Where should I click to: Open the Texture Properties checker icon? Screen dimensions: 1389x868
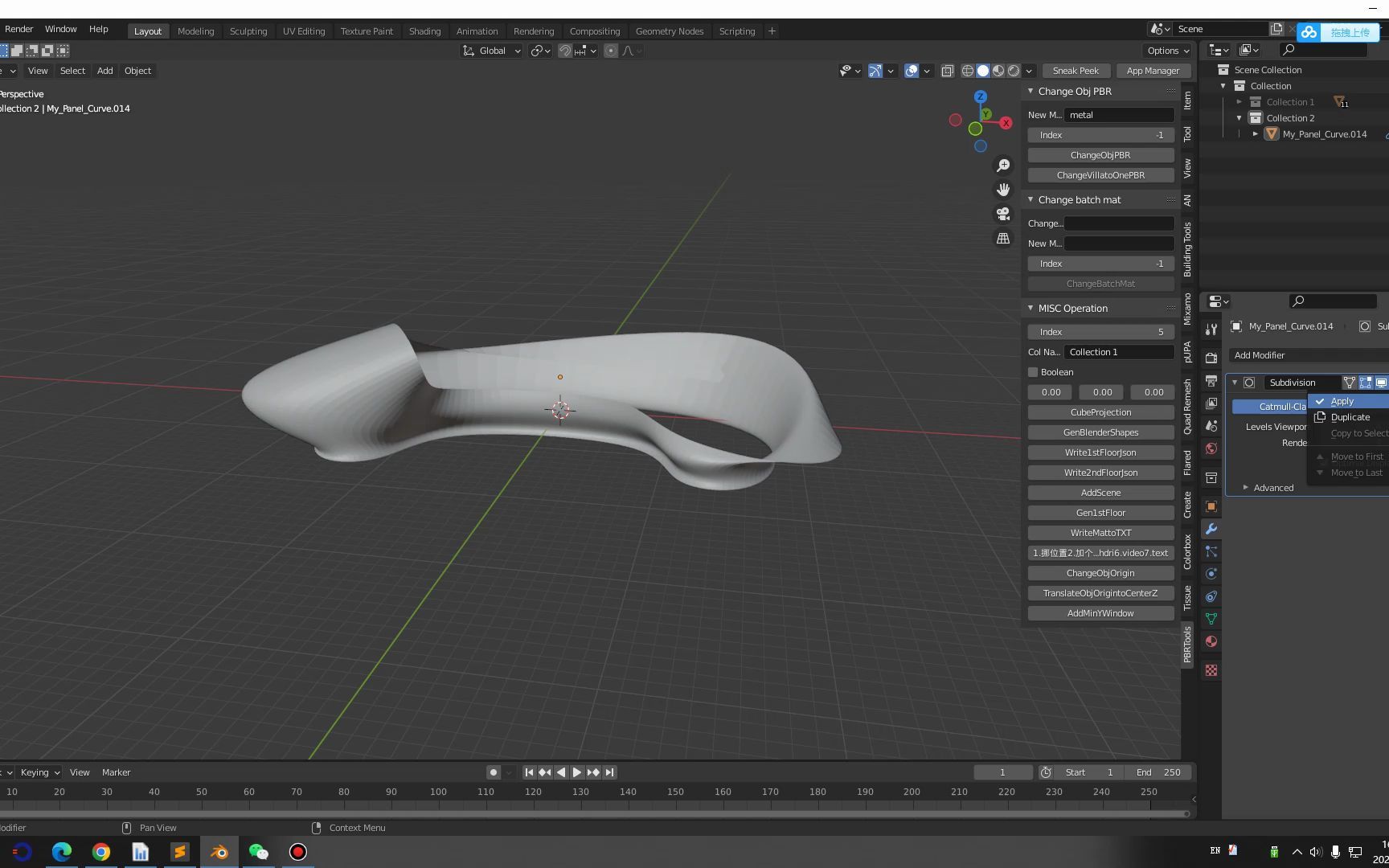tap(1211, 669)
